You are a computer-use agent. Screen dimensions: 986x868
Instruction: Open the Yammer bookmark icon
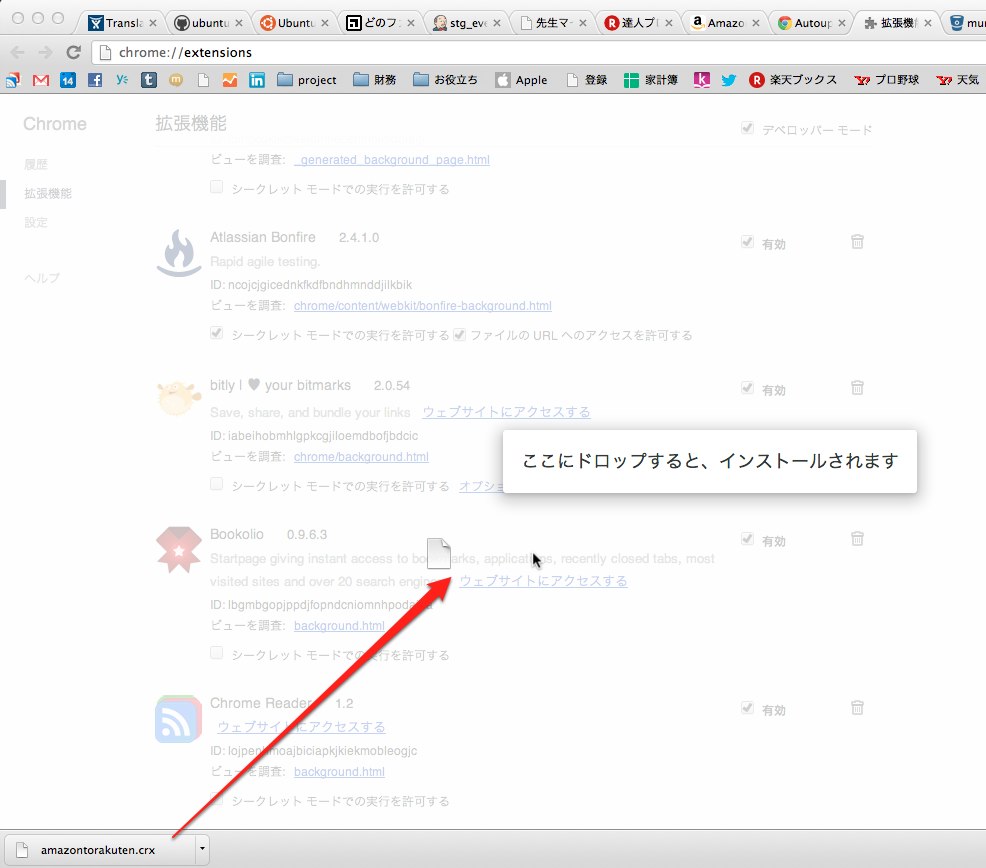click(x=122, y=80)
